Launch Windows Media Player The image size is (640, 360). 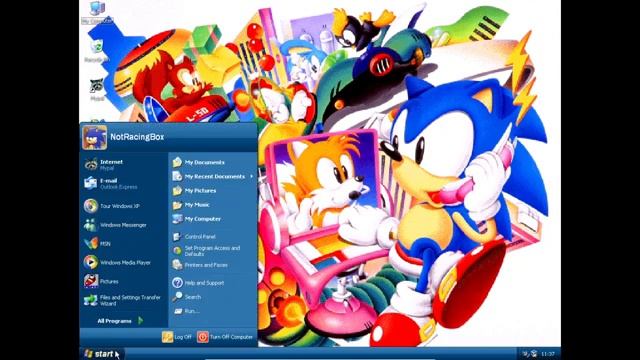click(x=123, y=262)
